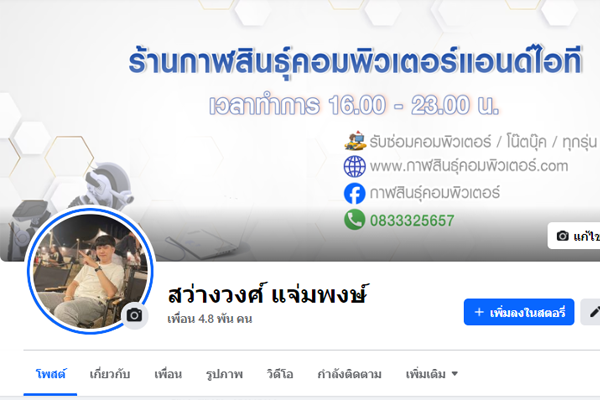Open the เกี่ยวกับ tab
Image resolution: width=600 pixels, height=400 pixels.
pyautogui.click(x=110, y=374)
